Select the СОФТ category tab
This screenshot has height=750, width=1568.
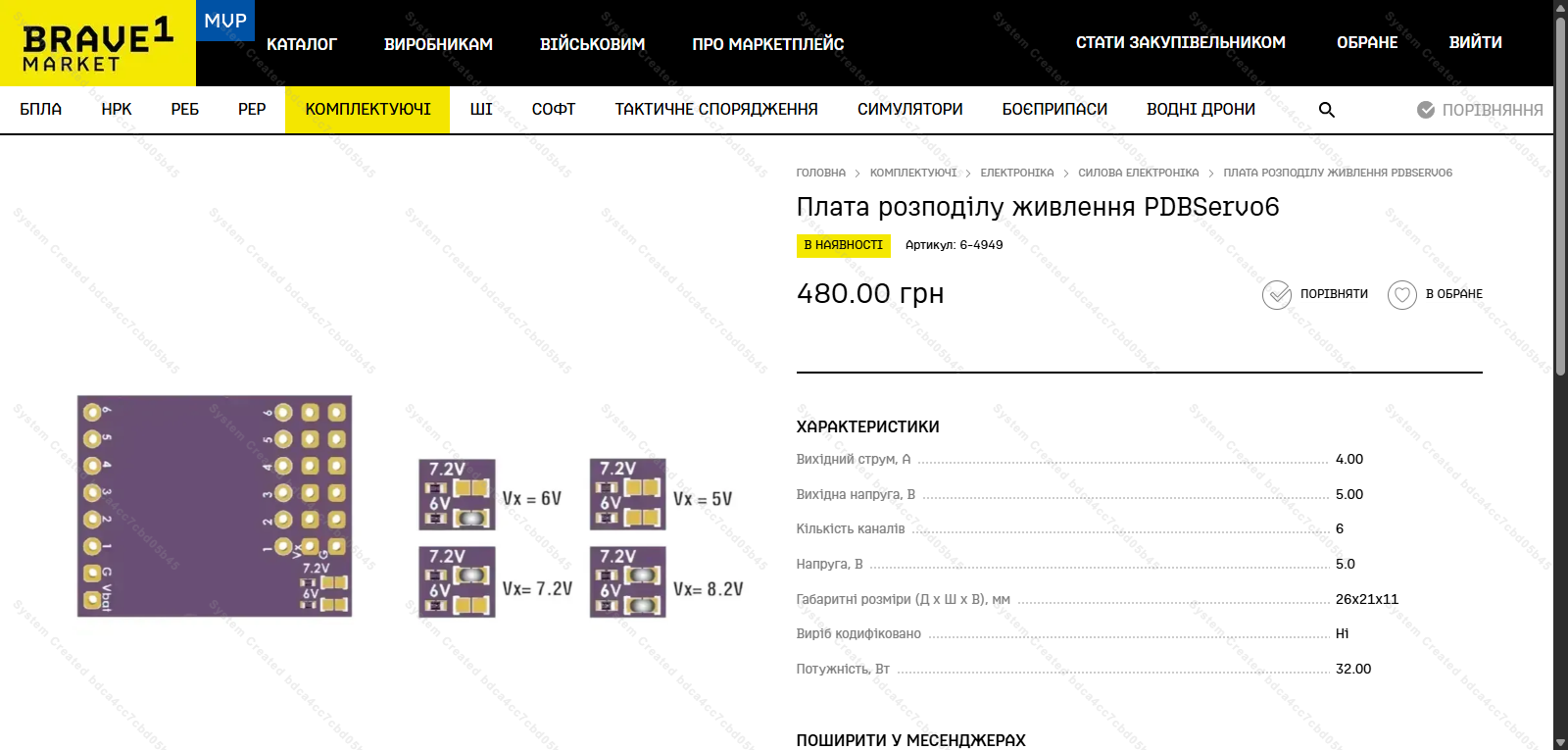coord(554,109)
